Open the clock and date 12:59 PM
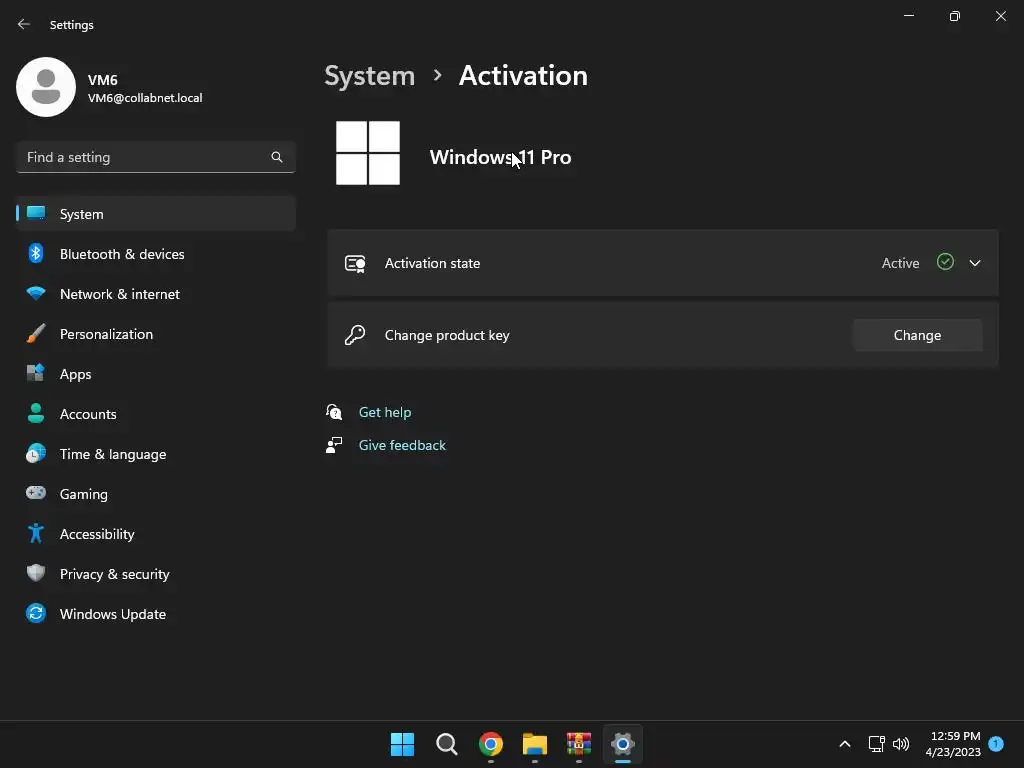This screenshot has width=1024, height=768. click(953, 744)
